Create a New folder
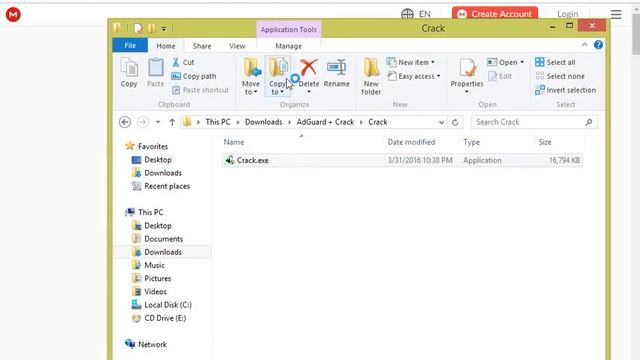The height and width of the screenshot is (360, 640). pyautogui.click(x=371, y=76)
